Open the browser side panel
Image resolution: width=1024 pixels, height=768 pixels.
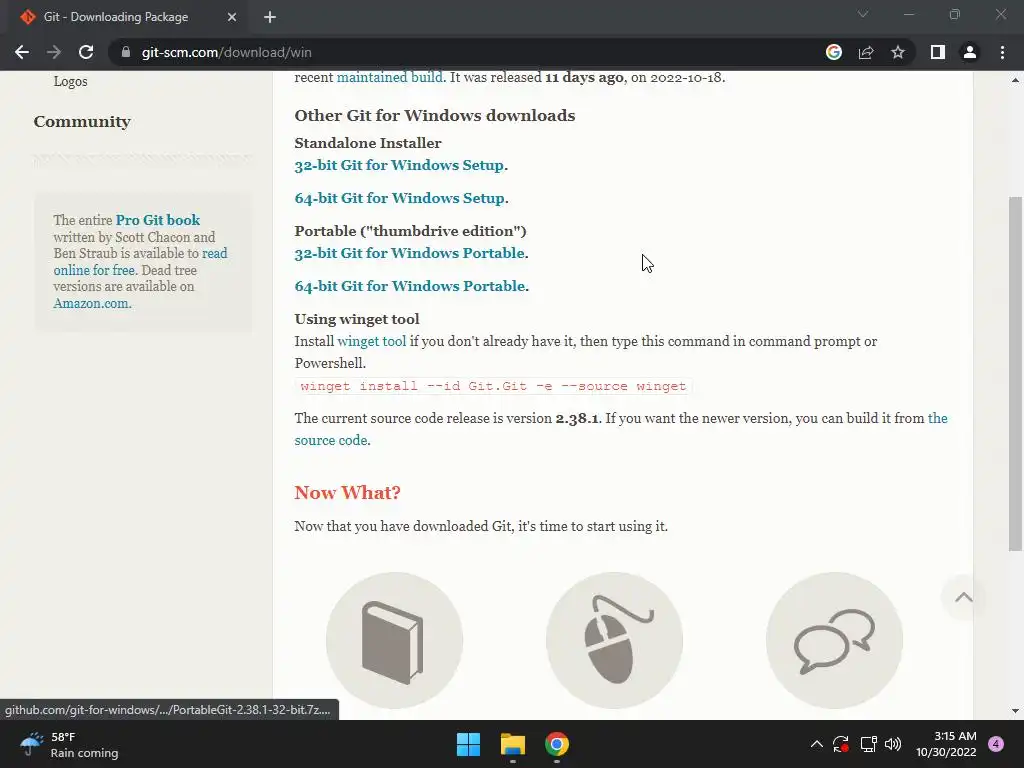(x=938, y=52)
